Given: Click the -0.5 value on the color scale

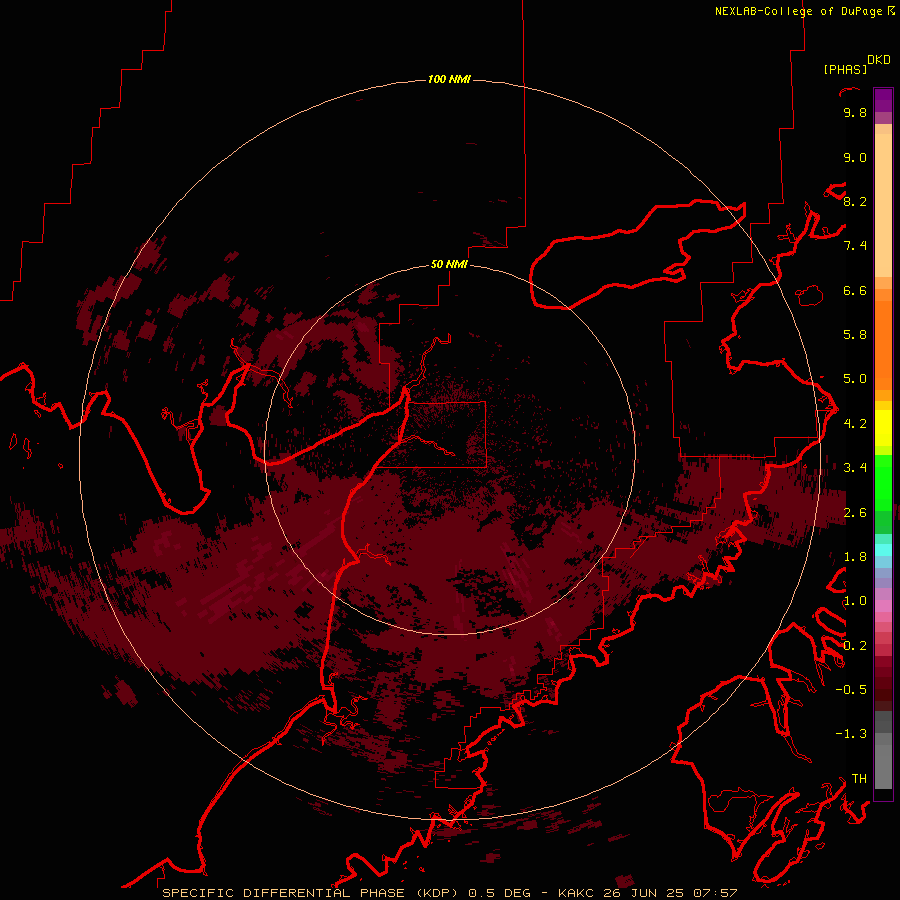Looking at the screenshot, I should point(851,690).
